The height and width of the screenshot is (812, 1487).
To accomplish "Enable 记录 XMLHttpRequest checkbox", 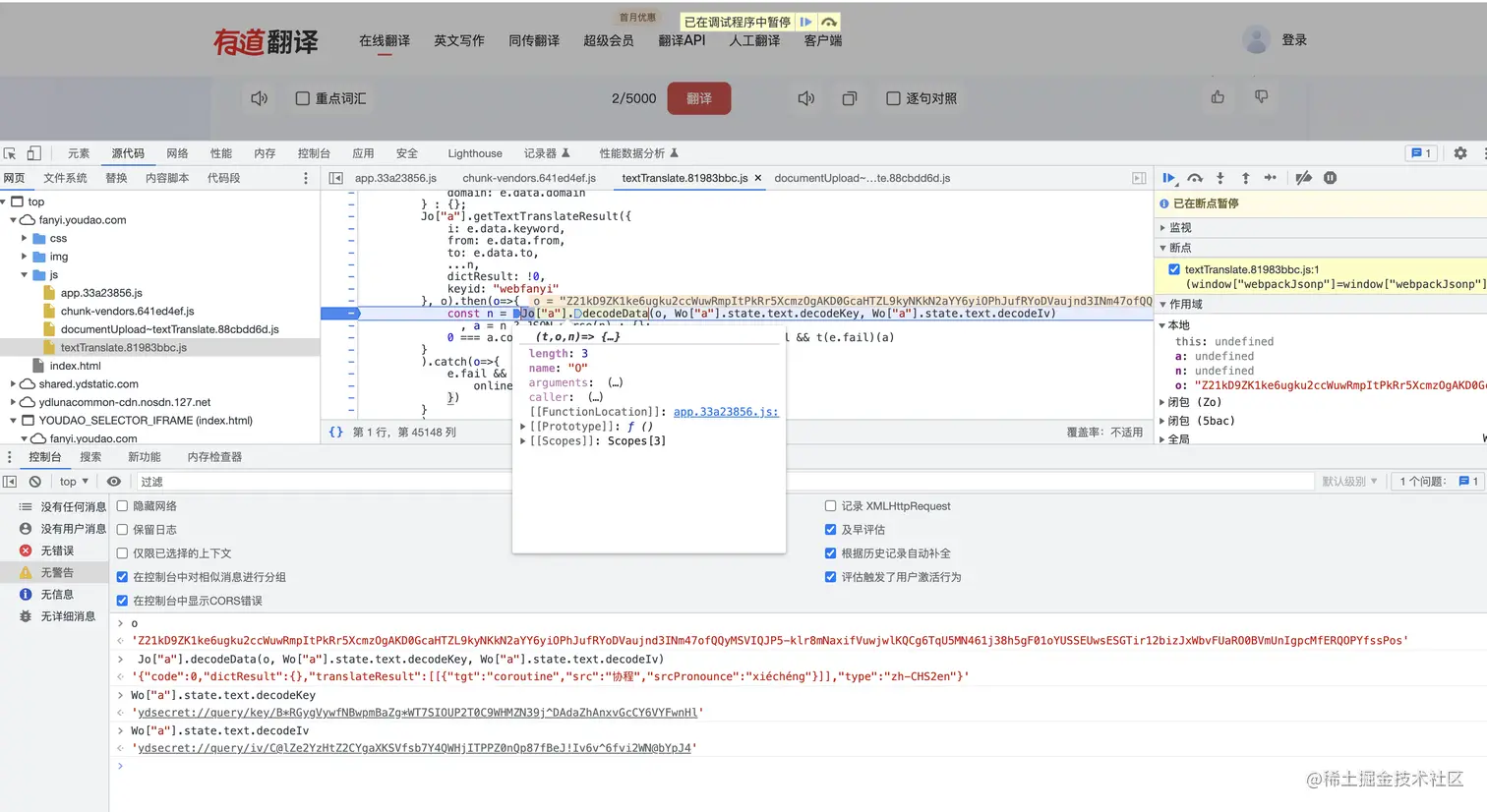I will click(x=831, y=506).
